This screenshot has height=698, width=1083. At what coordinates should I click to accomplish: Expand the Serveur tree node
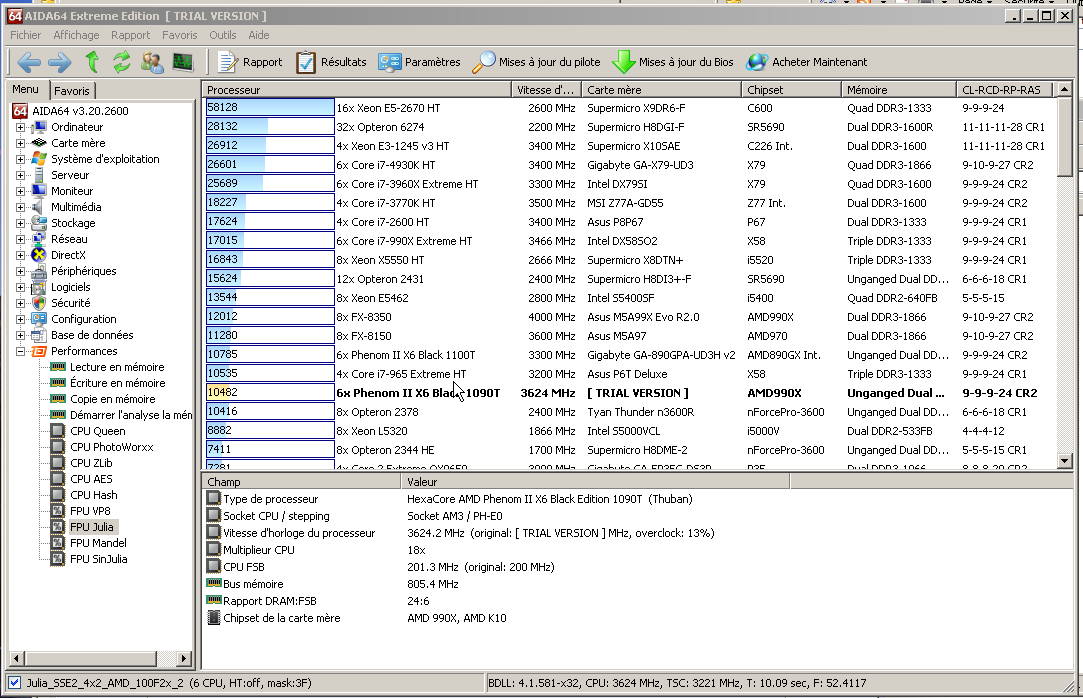21,175
